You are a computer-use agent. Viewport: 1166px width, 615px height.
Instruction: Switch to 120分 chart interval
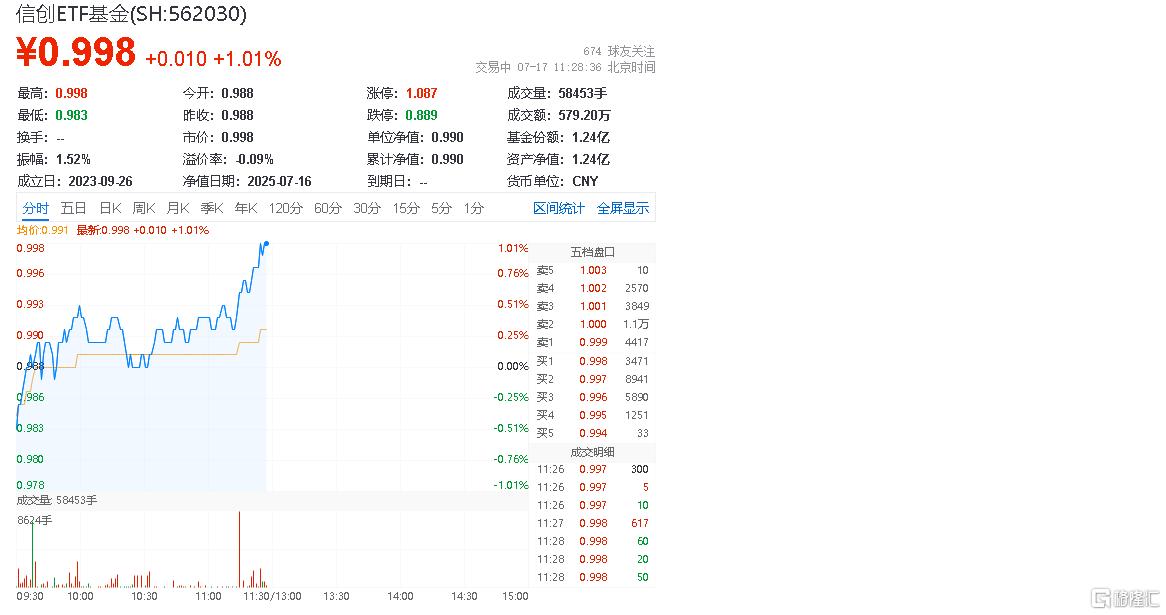pos(286,208)
